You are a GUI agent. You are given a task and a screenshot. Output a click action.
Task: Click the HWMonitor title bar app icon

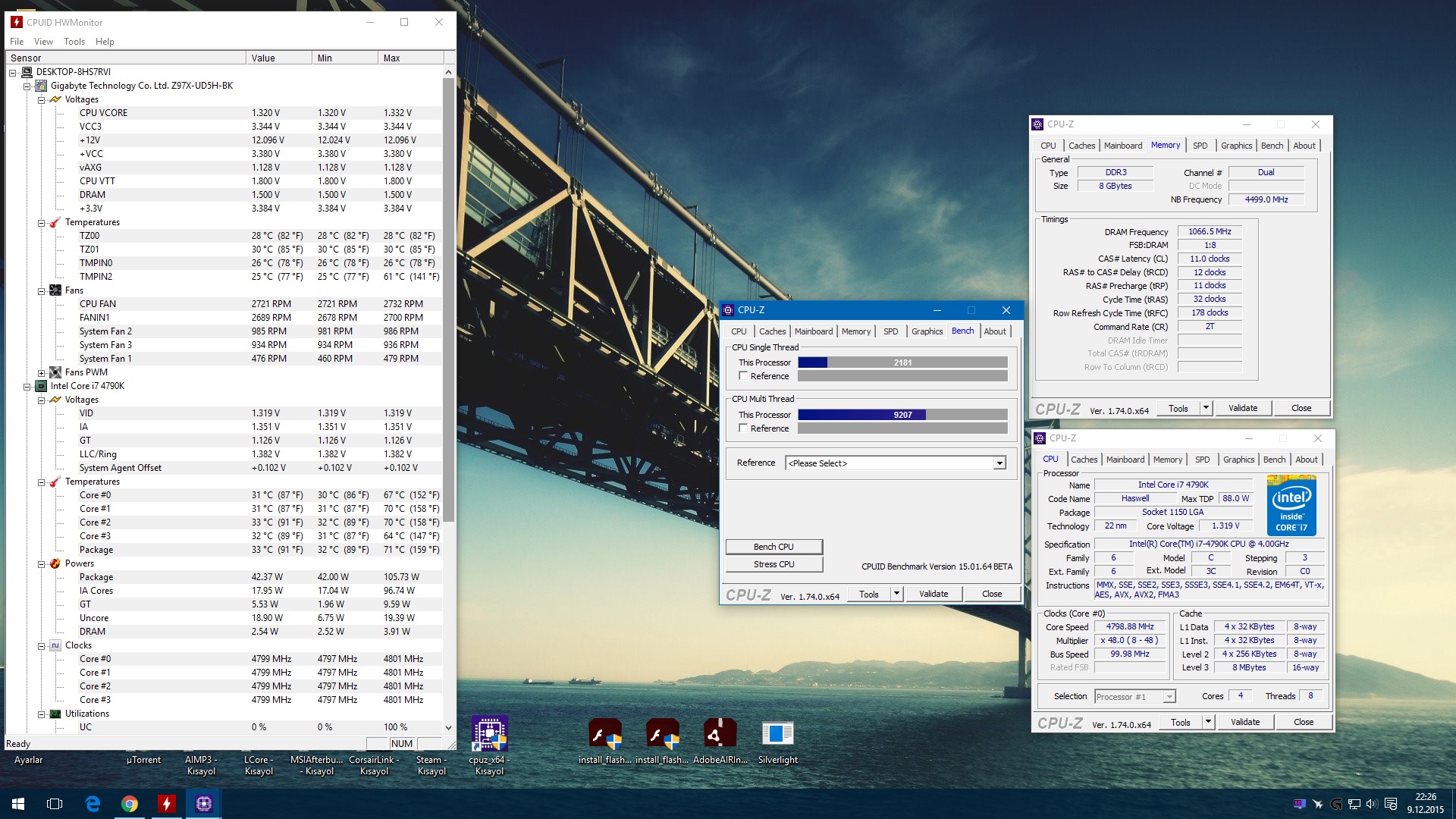pos(17,22)
